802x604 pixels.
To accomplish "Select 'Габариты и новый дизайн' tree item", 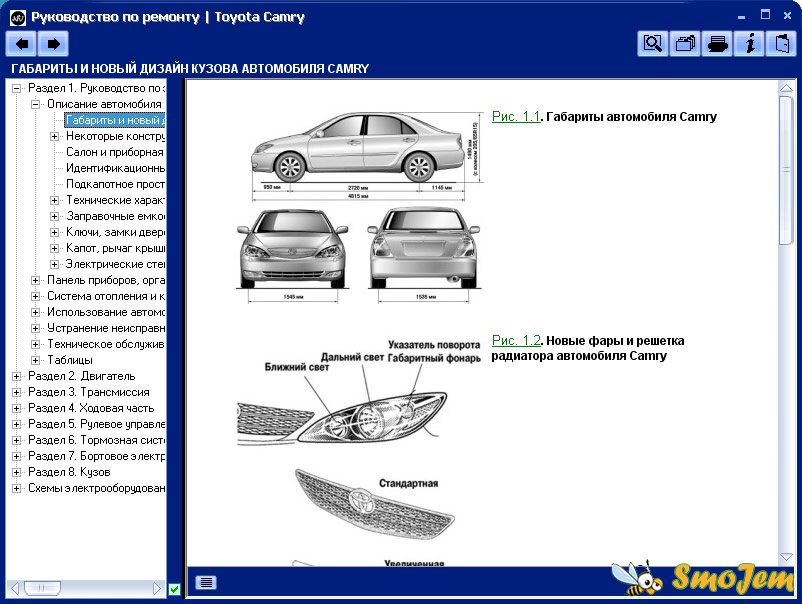I will coord(115,120).
